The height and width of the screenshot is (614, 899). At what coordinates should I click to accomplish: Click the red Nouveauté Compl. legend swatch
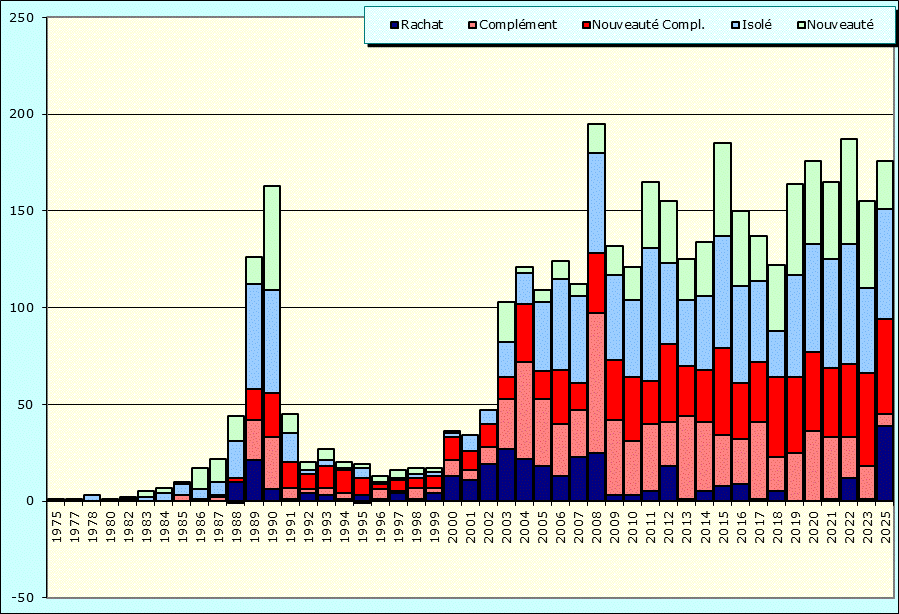coord(585,25)
